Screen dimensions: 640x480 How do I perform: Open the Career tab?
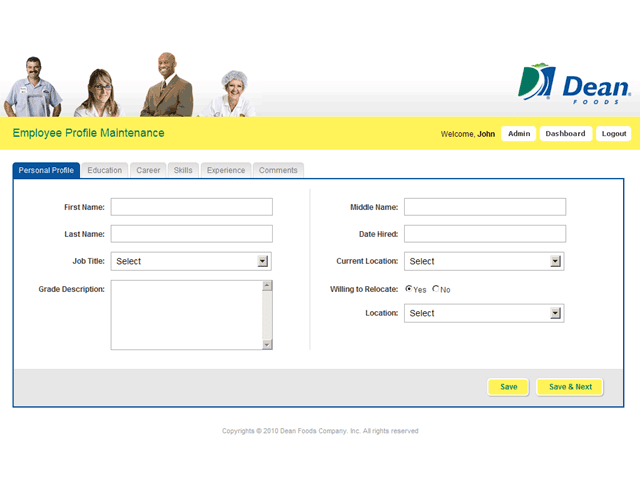148,170
